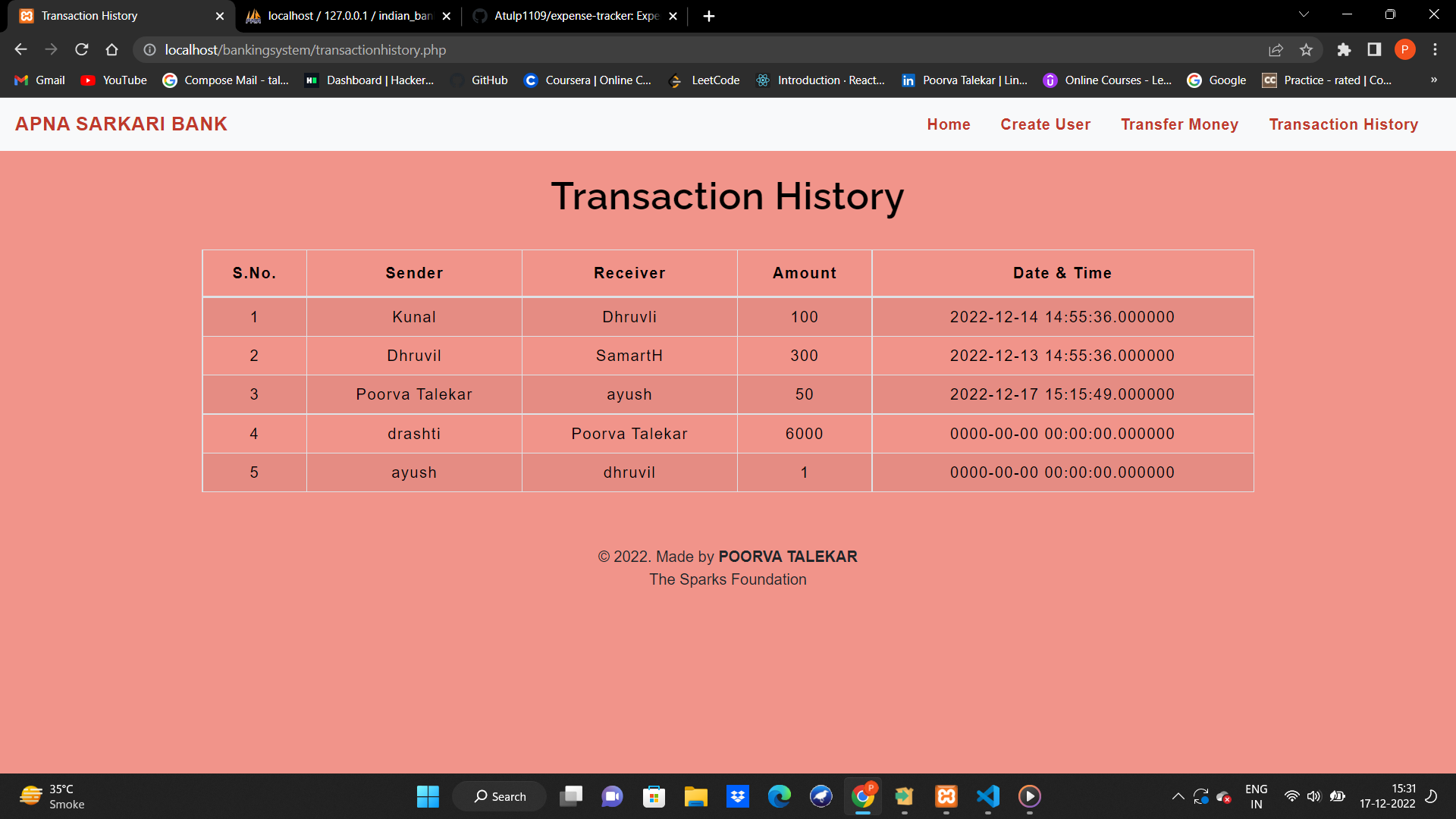1456x819 pixels.
Task: Go to the Create User page
Action: coord(1045,124)
